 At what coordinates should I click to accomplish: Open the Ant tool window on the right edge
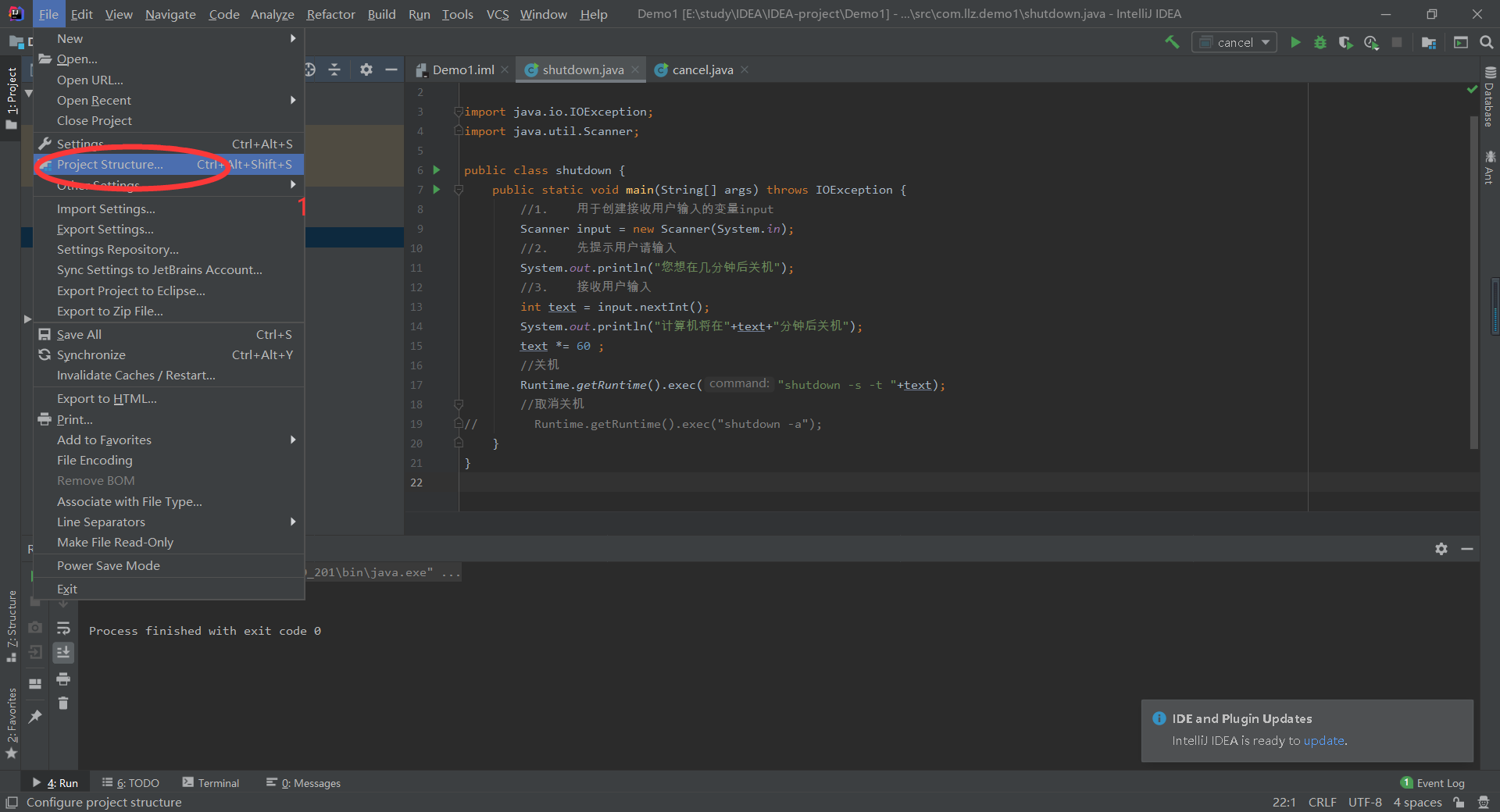click(1490, 167)
